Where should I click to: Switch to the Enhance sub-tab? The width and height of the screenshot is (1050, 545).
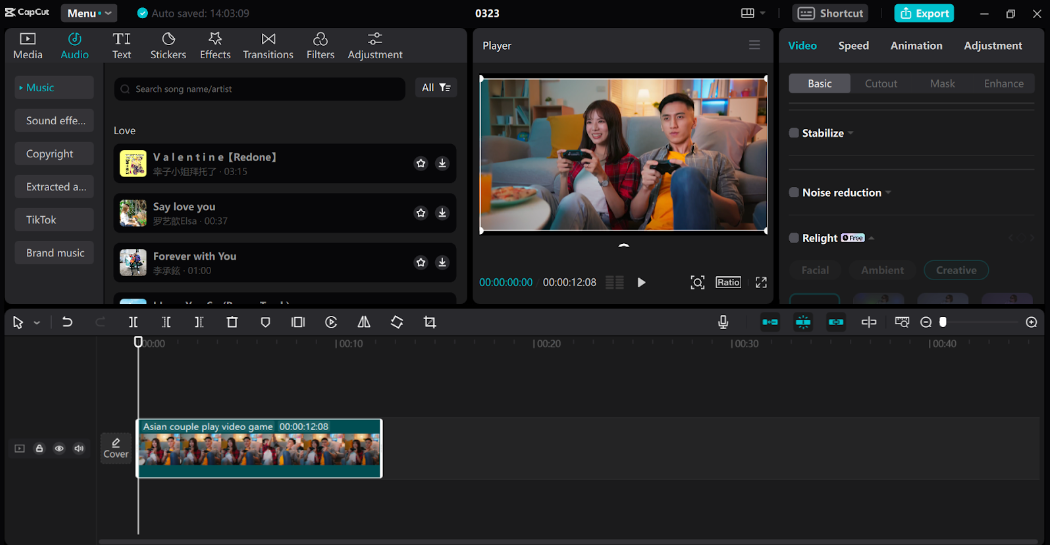(1003, 84)
